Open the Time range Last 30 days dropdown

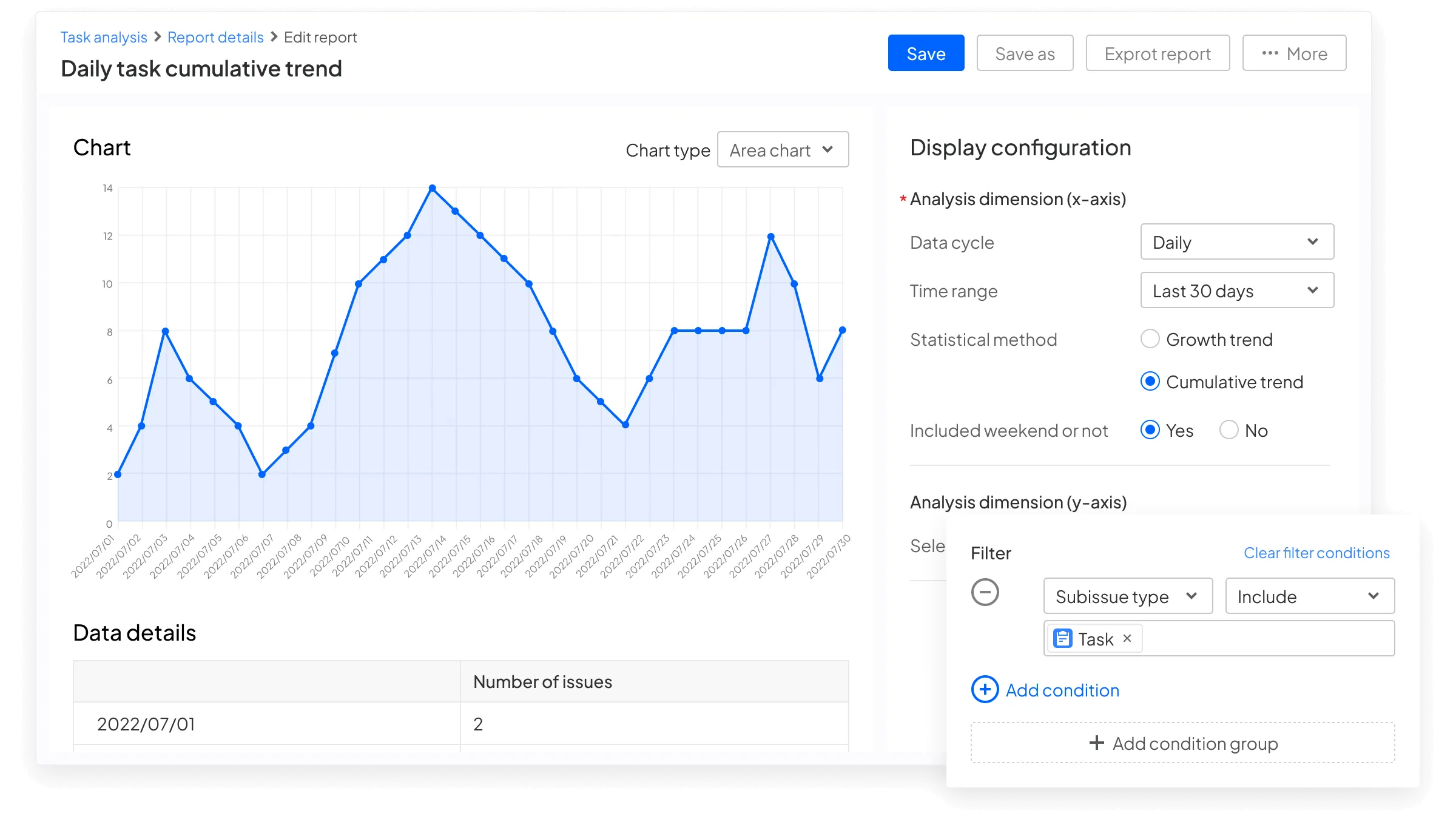1237,291
